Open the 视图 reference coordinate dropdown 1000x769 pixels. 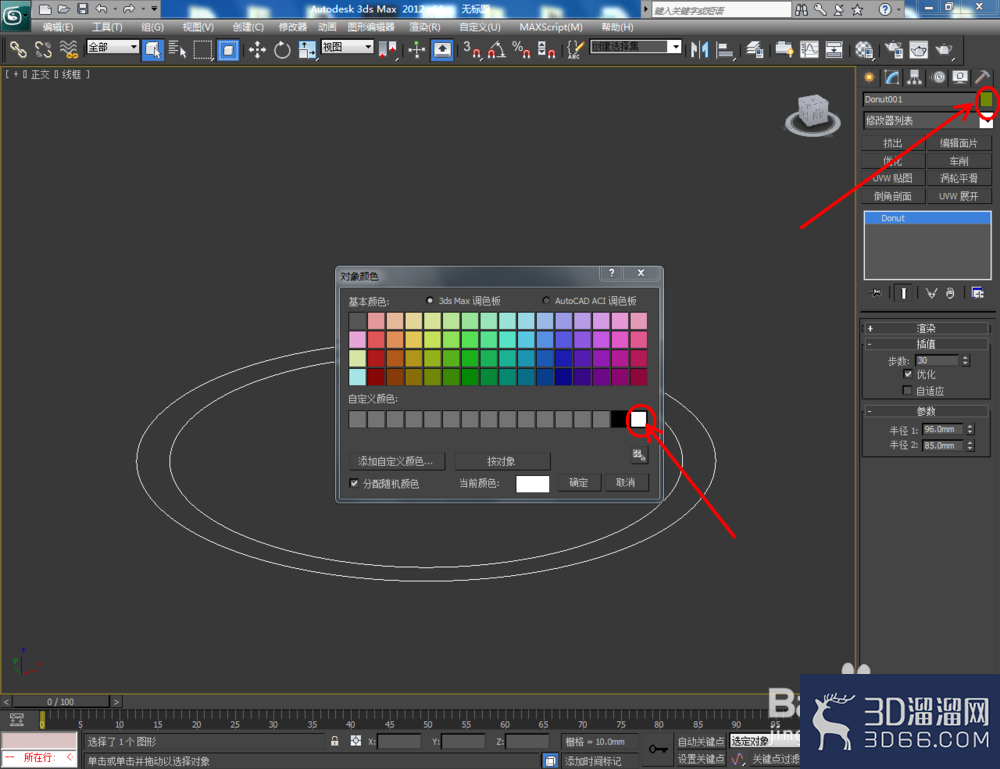(348, 47)
